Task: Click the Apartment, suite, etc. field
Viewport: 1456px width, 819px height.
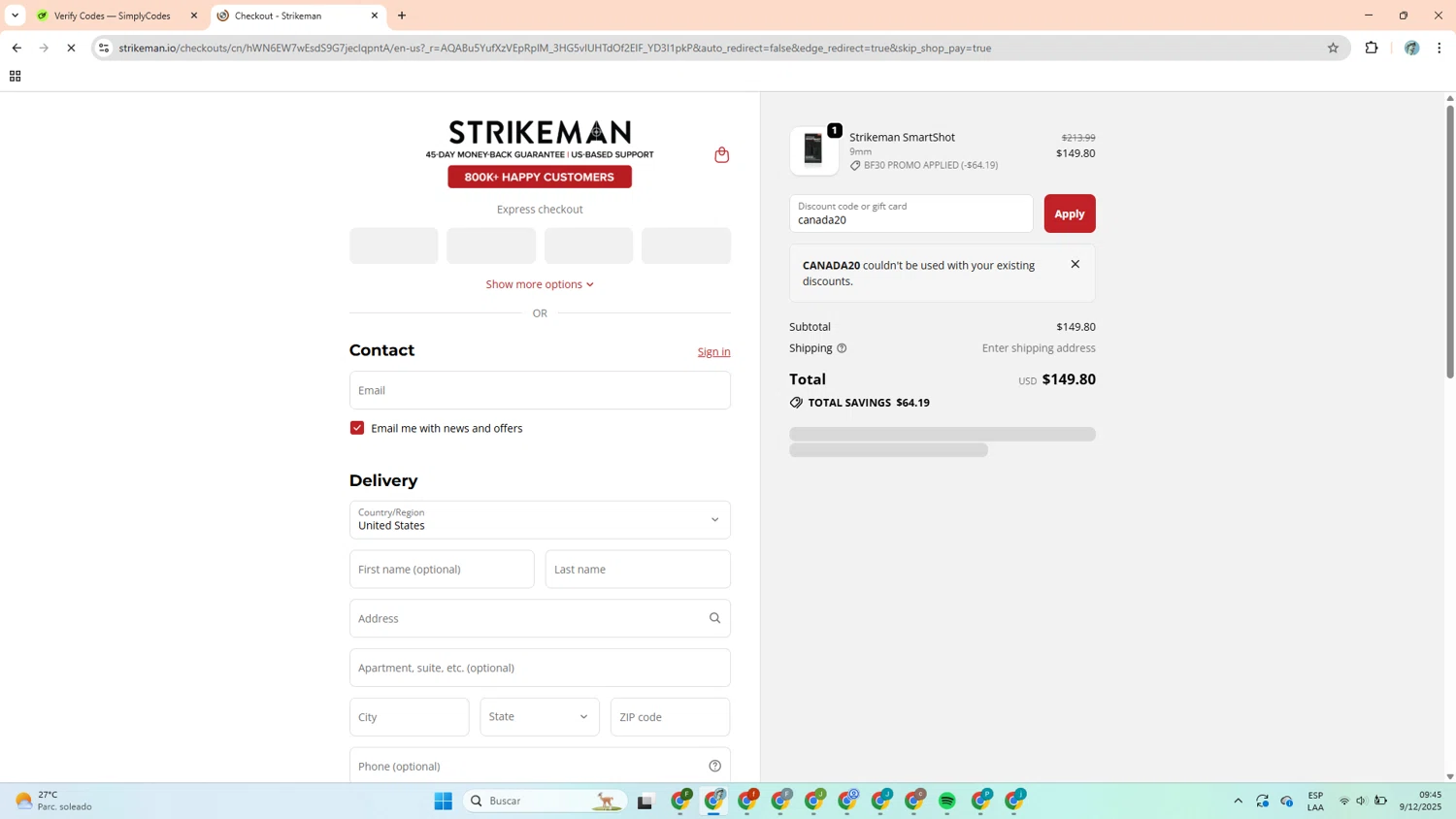Action: click(540, 668)
